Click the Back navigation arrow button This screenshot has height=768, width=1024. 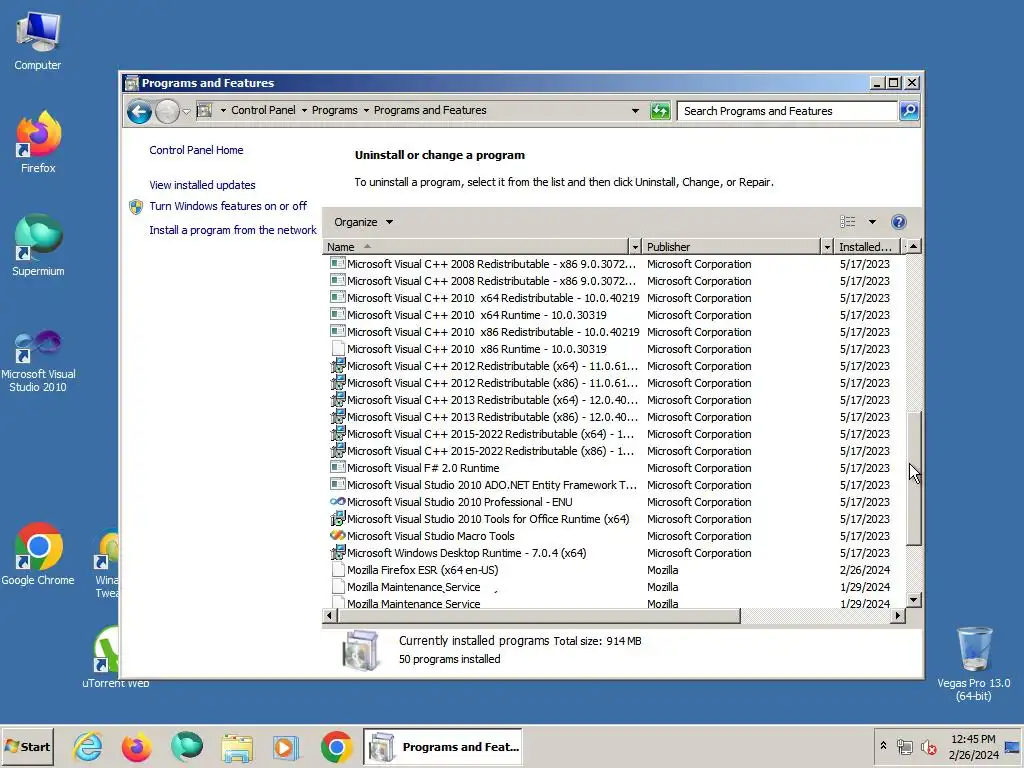pyautogui.click(x=139, y=112)
